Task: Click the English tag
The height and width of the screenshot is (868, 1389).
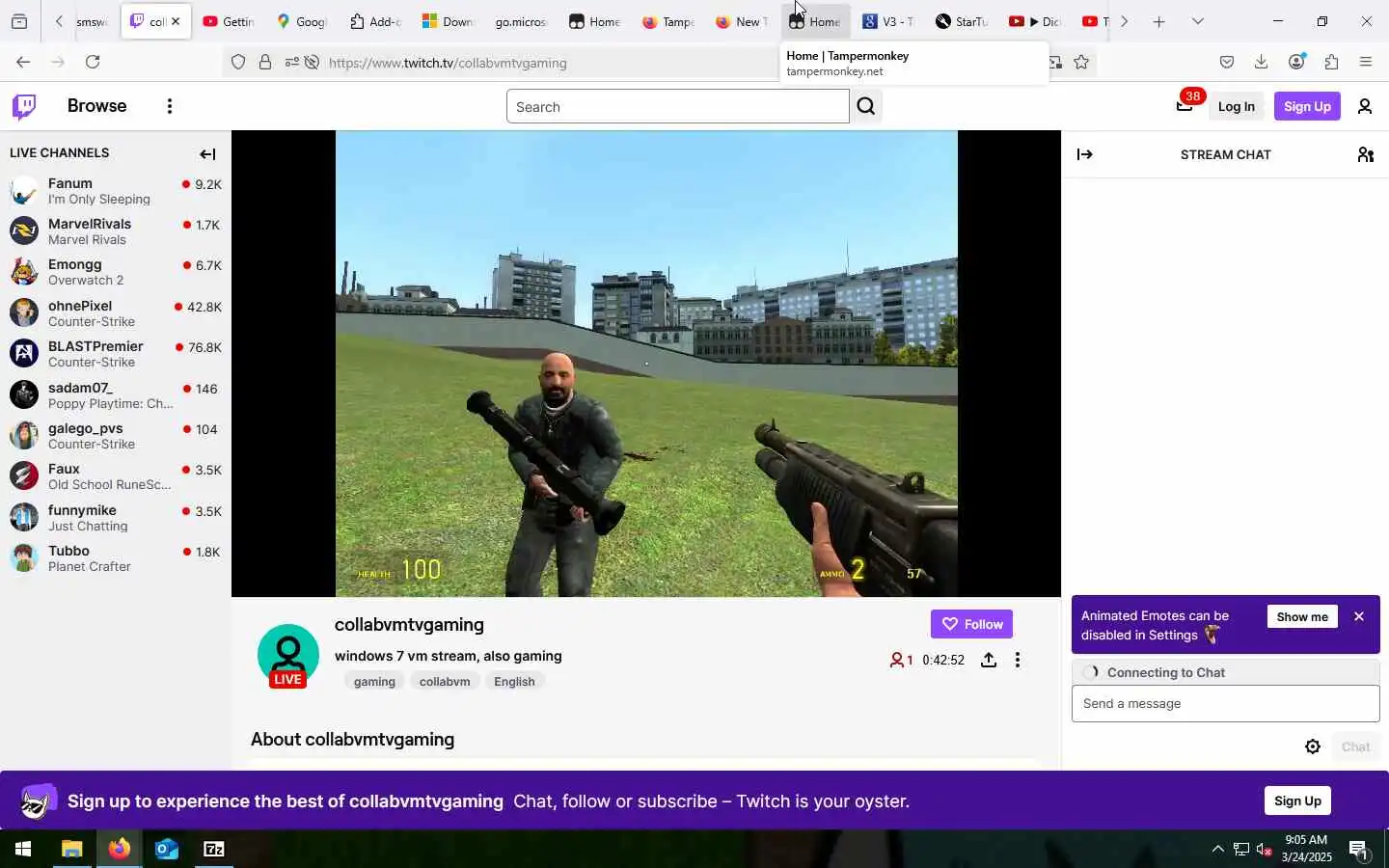Action: pyautogui.click(x=514, y=681)
